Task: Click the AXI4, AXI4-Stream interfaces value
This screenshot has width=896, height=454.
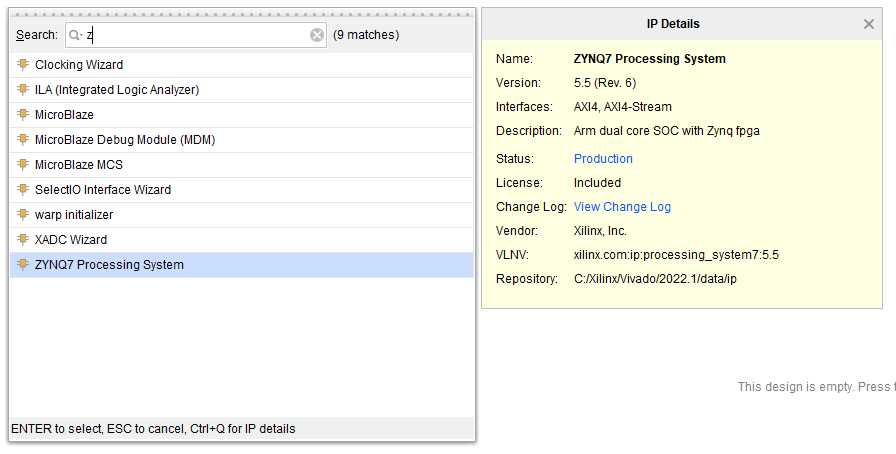Action: [623, 107]
